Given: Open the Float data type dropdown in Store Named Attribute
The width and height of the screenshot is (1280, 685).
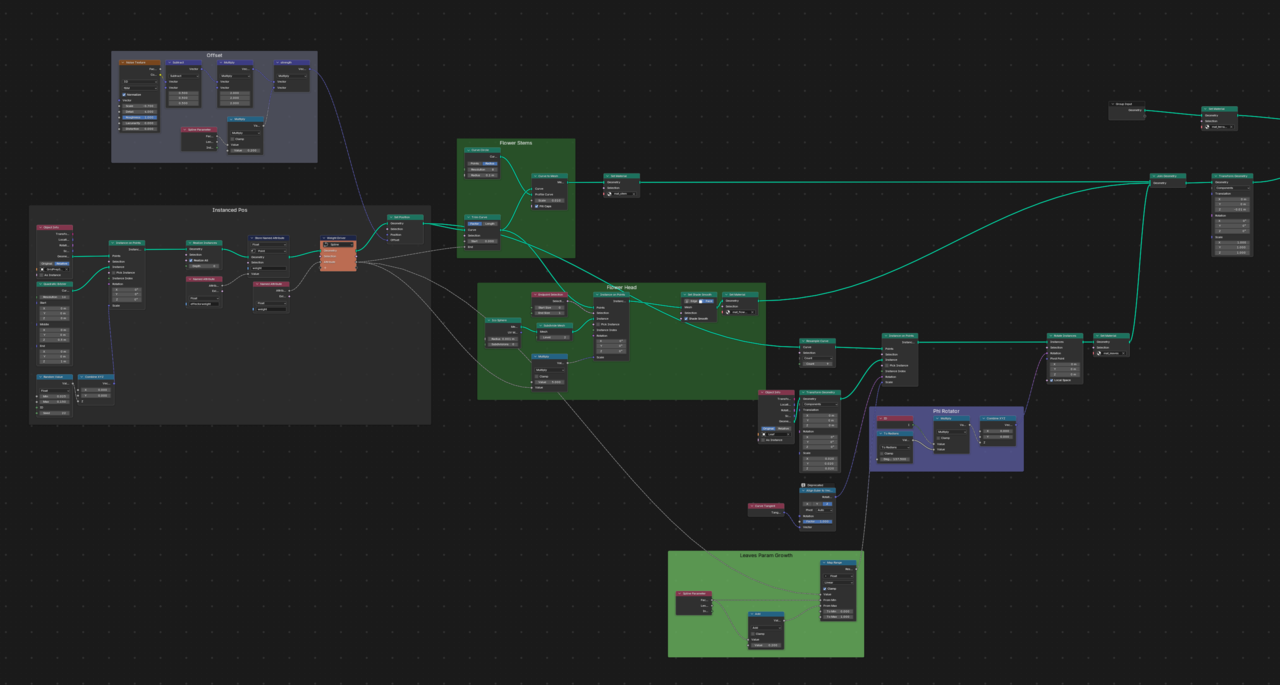Looking at the screenshot, I should click(269, 244).
